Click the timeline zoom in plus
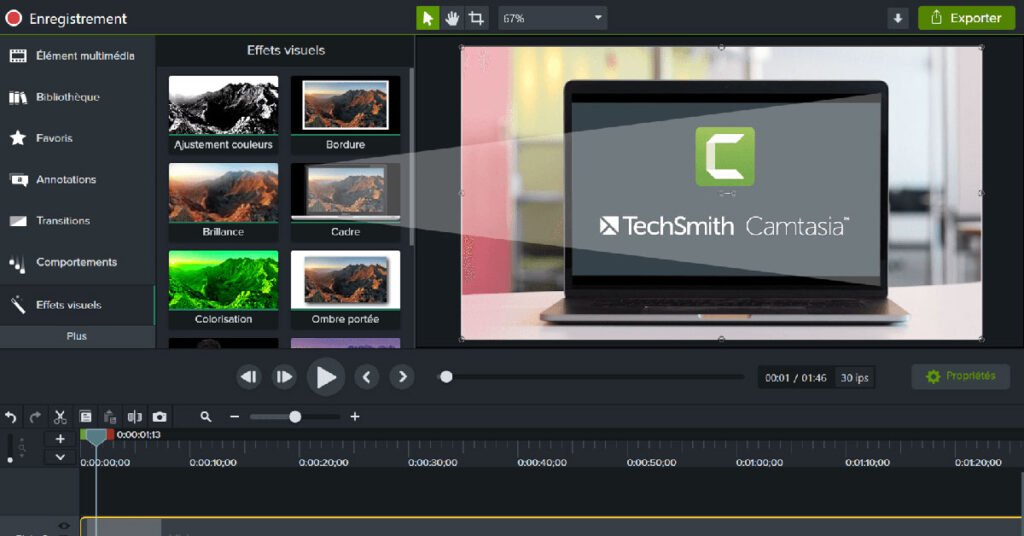Screen dimensions: 1024x536 (355, 417)
